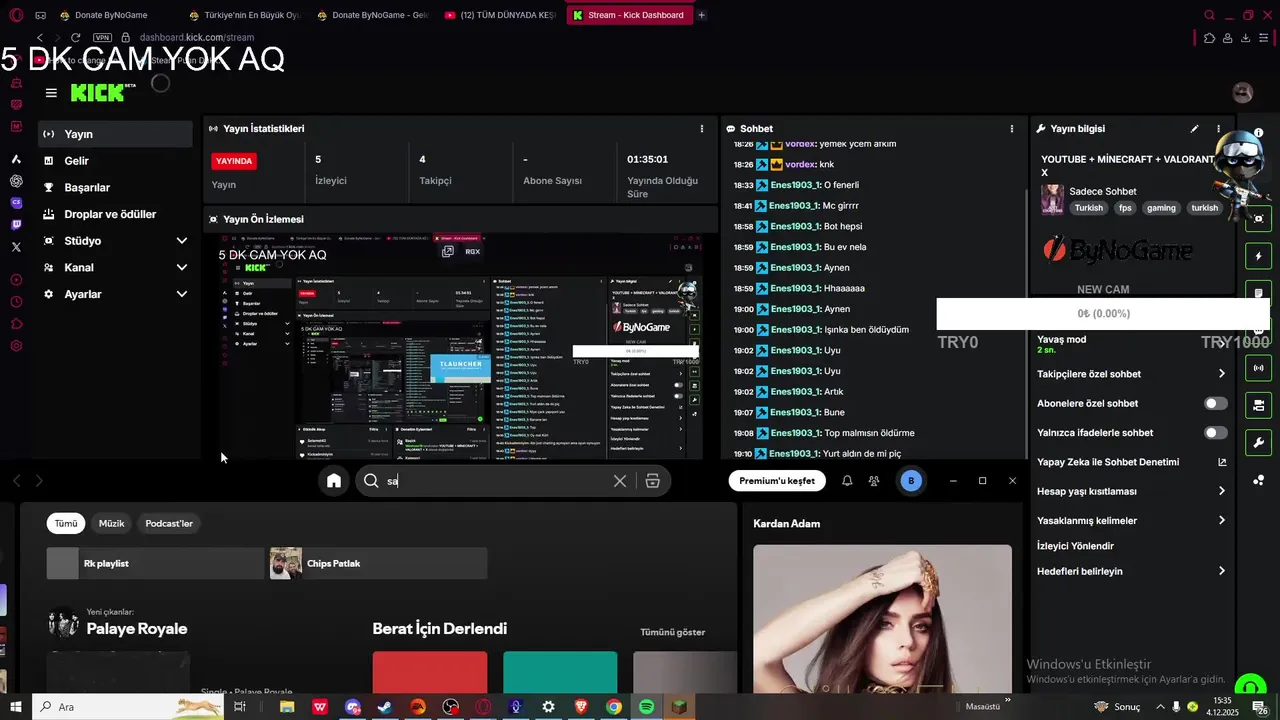Click the green broadcast signal icon
Image resolution: width=1280 pixels, height=720 pixels.
coord(1258,368)
